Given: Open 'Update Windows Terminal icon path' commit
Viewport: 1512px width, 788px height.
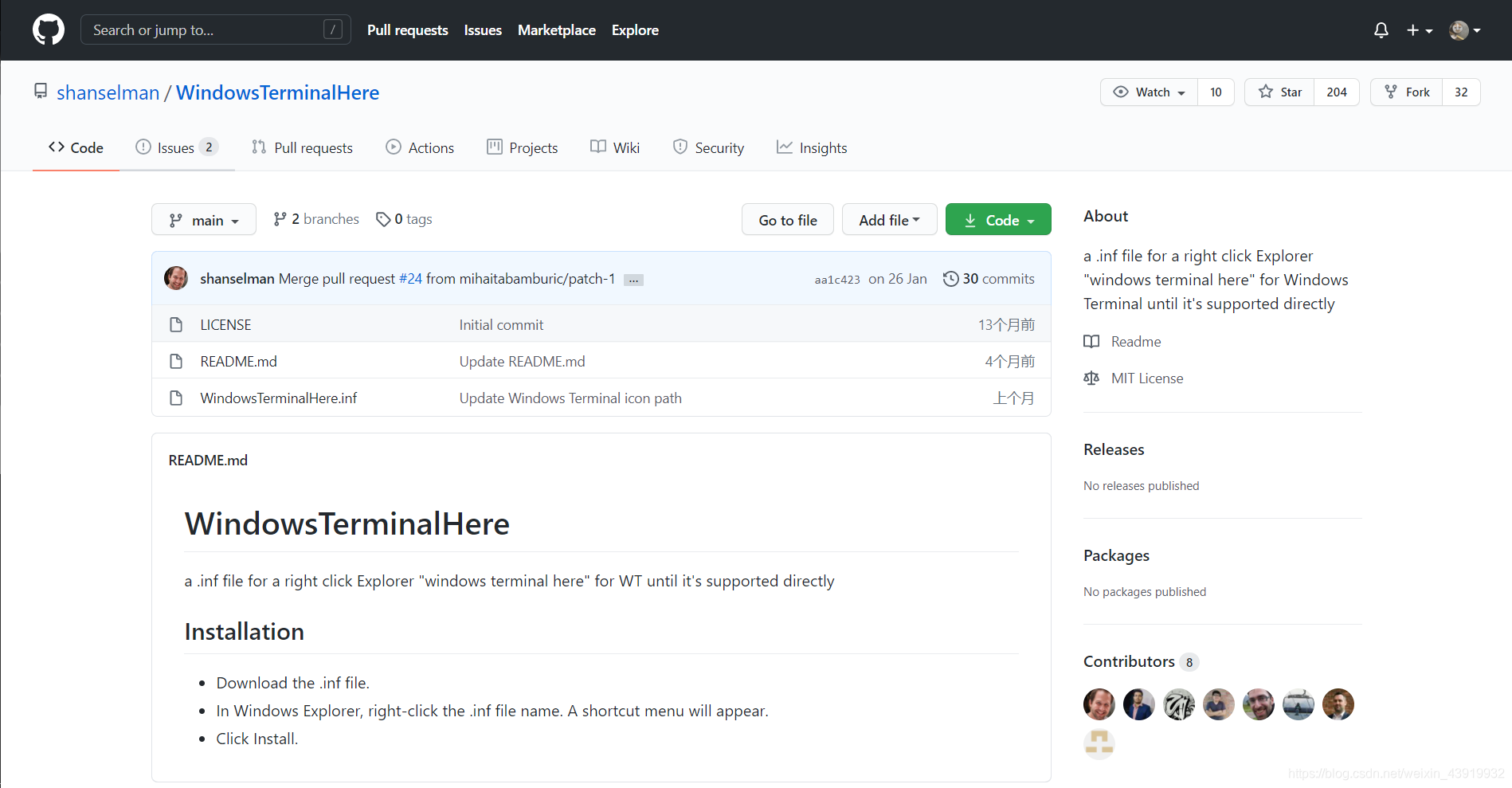Looking at the screenshot, I should click(570, 398).
